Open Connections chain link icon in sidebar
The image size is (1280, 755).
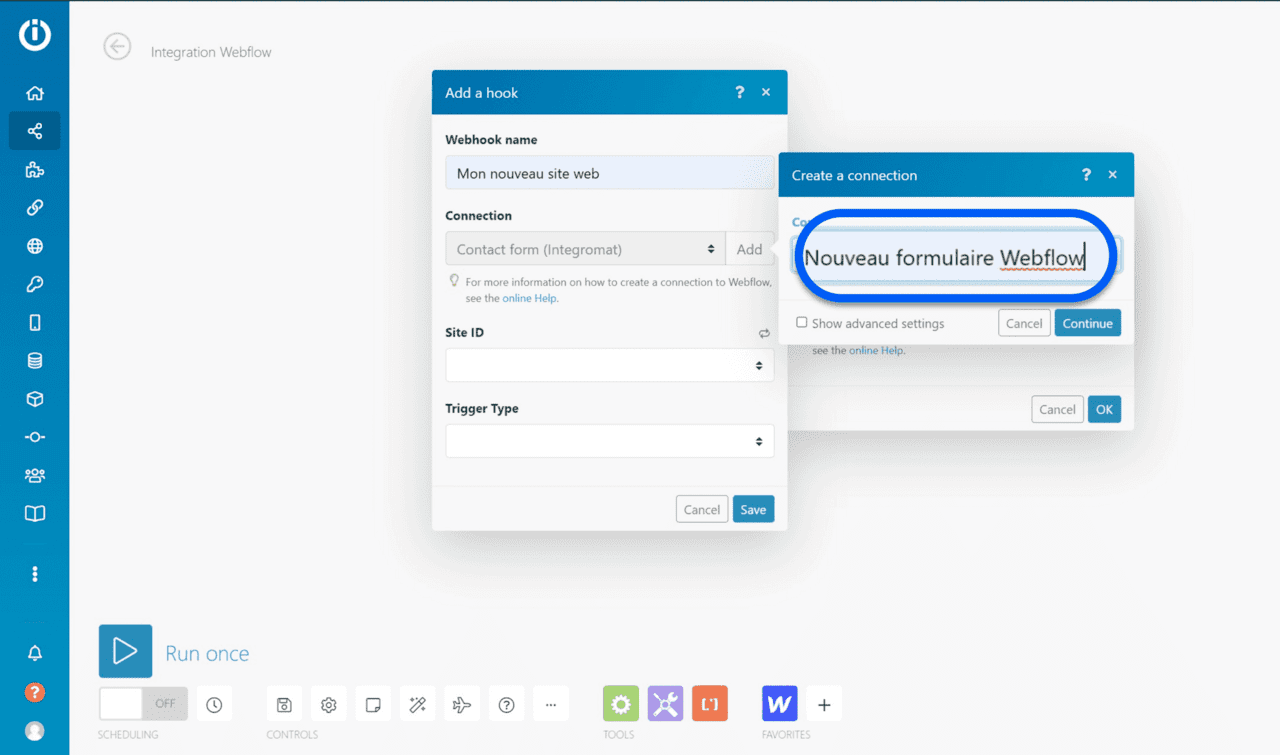(35, 207)
